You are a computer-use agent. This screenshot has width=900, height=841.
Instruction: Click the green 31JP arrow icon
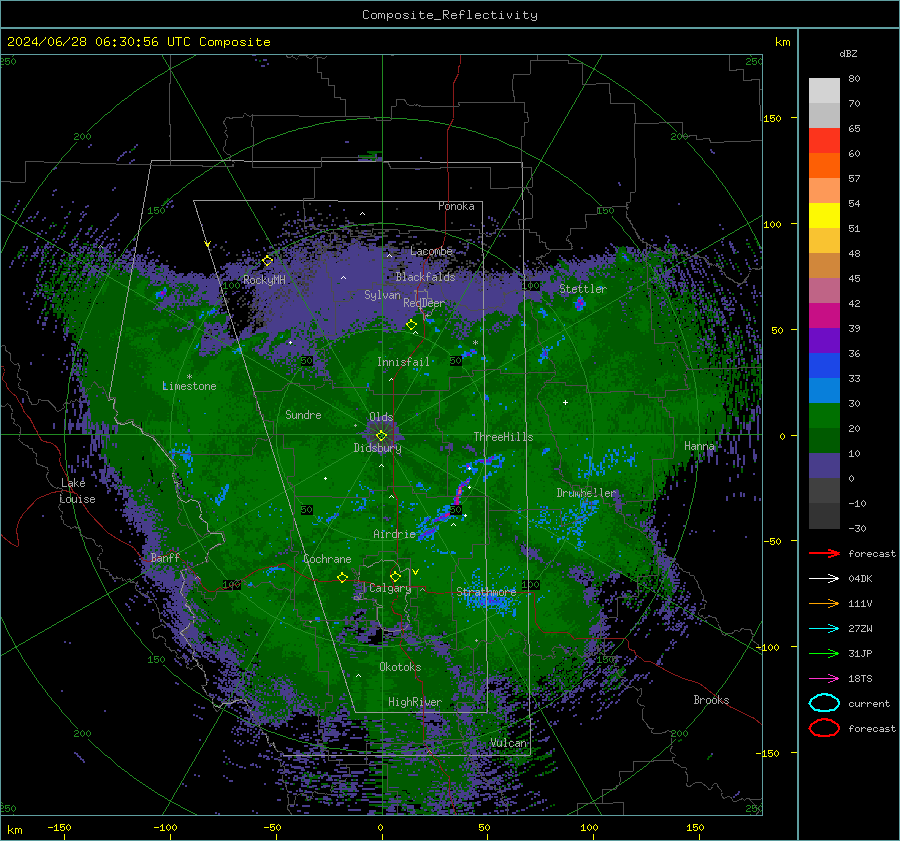click(x=824, y=653)
